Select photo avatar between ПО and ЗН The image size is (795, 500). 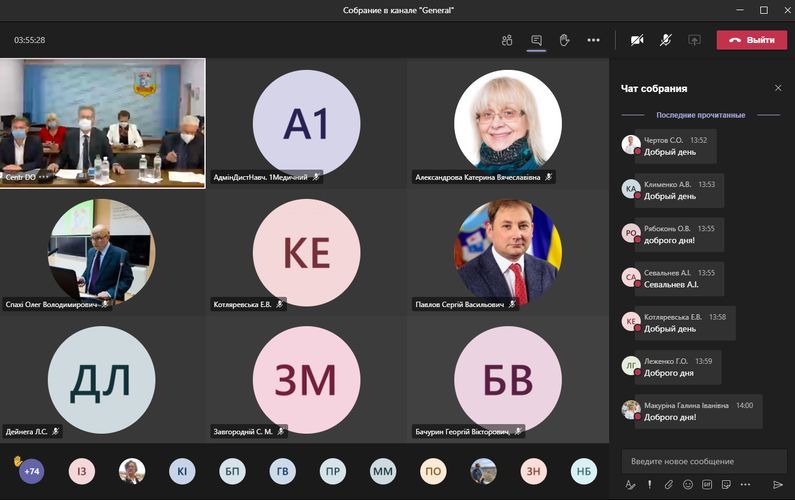point(483,471)
